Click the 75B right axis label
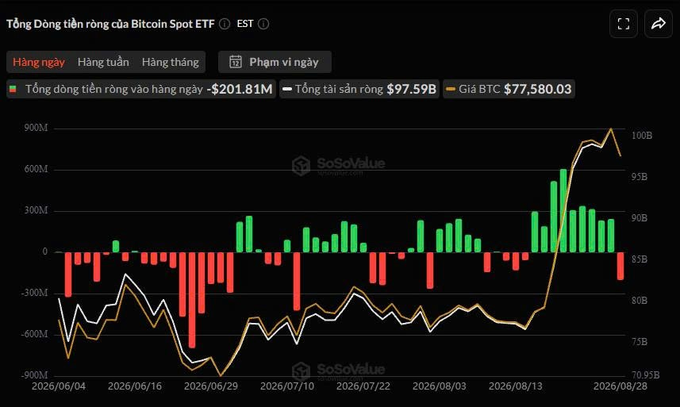This screenshot has height=407, width=680. (x=639, y=341)
